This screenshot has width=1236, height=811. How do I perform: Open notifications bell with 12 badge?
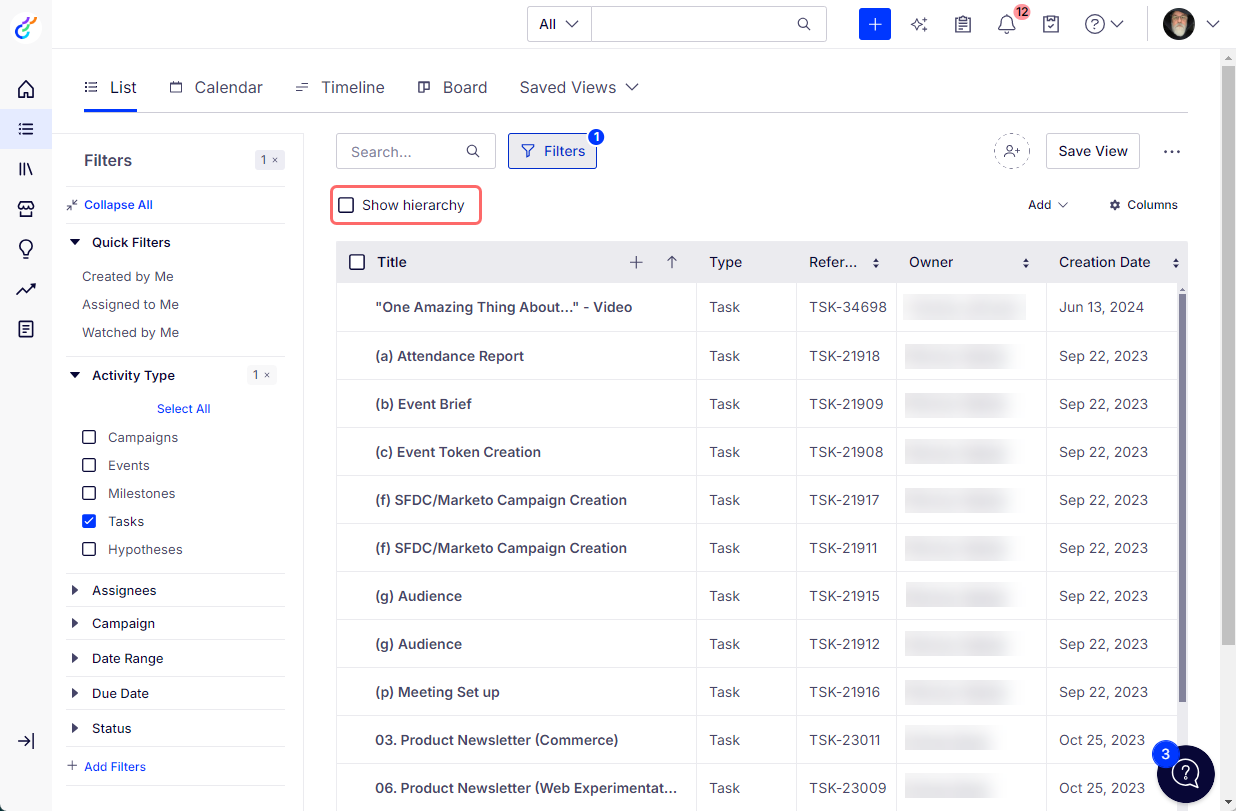point(1007,24)
